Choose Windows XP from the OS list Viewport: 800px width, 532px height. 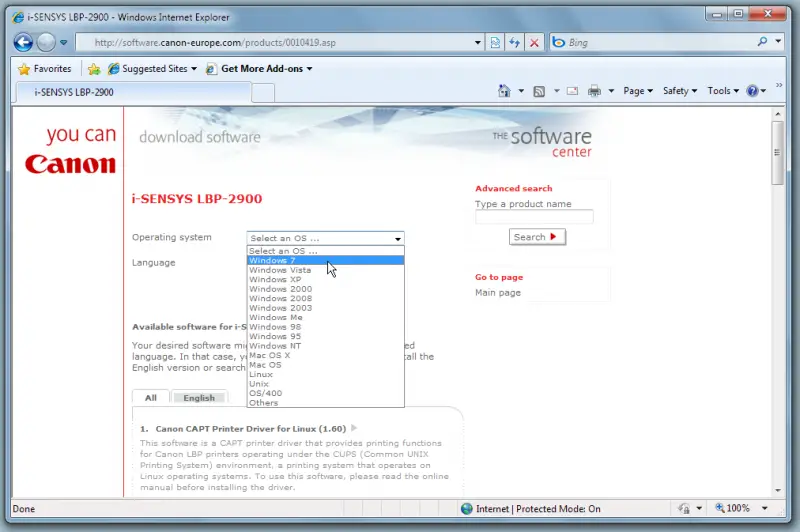click(326, 280)
